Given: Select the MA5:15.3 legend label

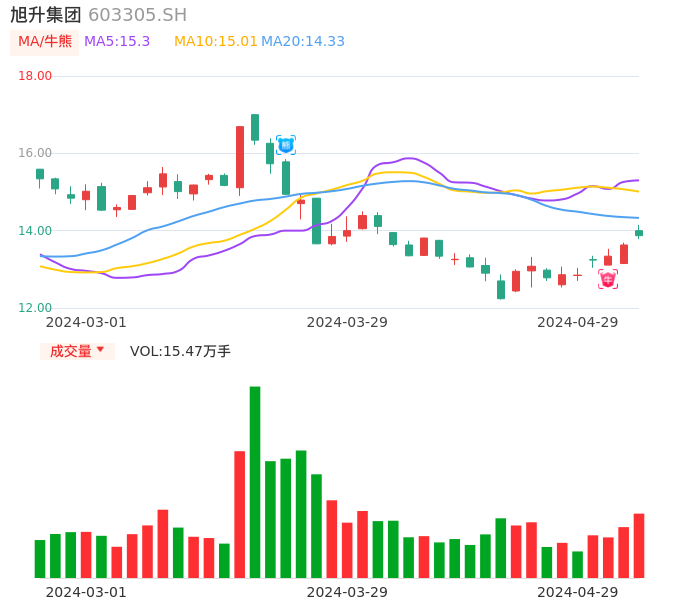Looking at the screenshot, I should [x=117, y=42].
